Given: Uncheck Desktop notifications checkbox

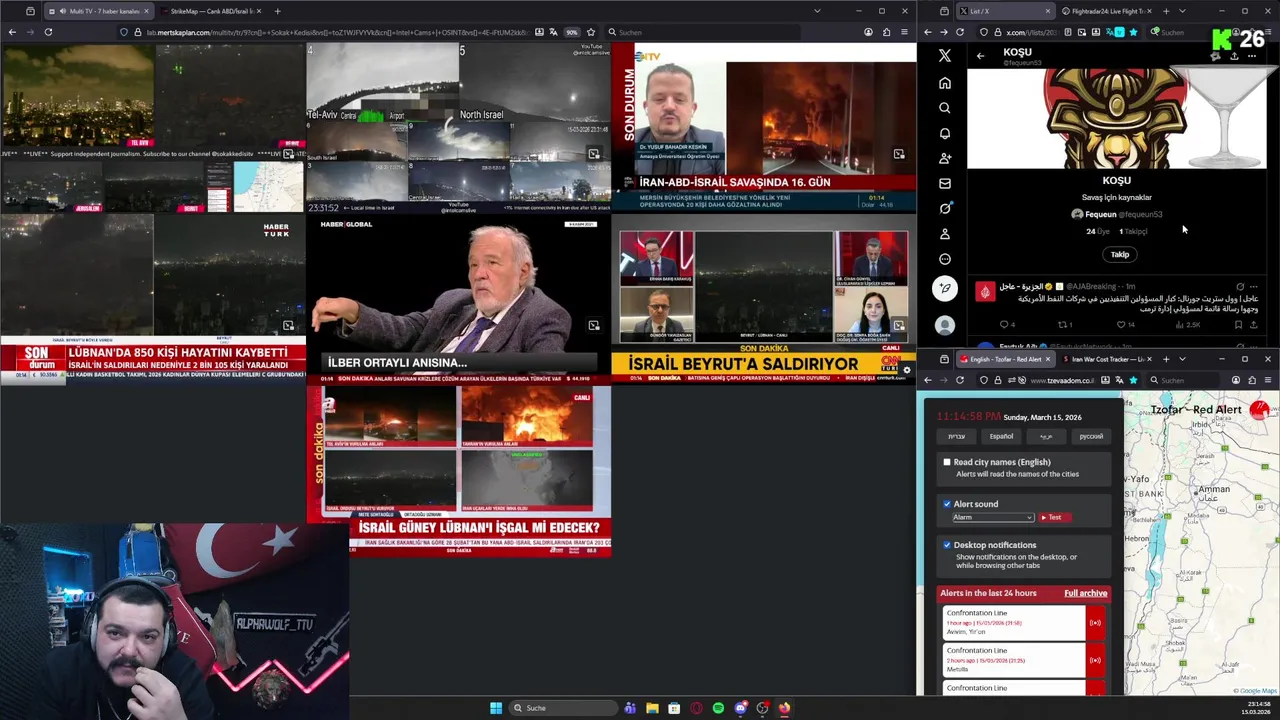Looking at the screenshot, I should (x=947, y=545).
